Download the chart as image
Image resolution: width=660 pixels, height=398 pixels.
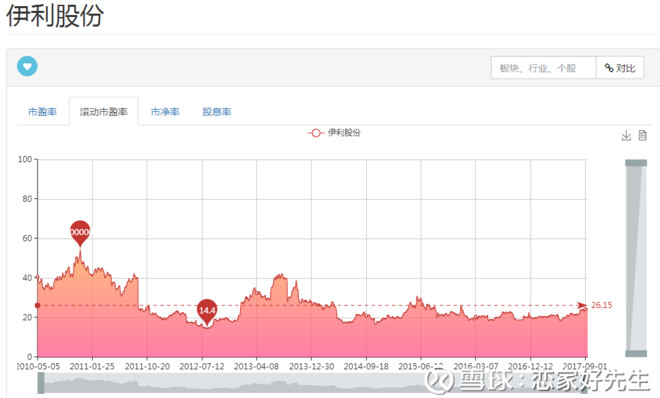pos(626,135)
